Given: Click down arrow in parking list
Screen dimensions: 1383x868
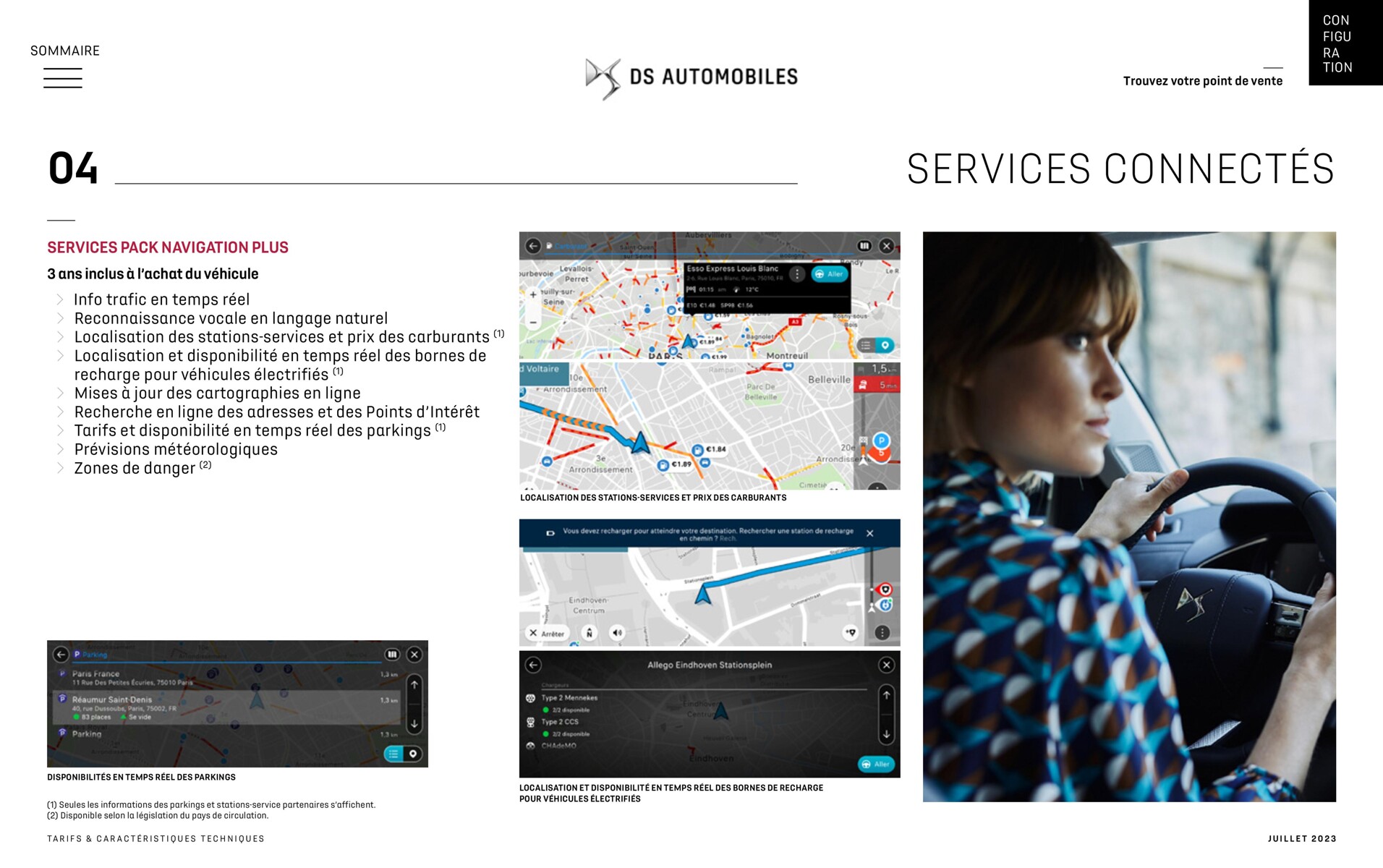Looking at the screenshot, I should click(x=414, y=723).
